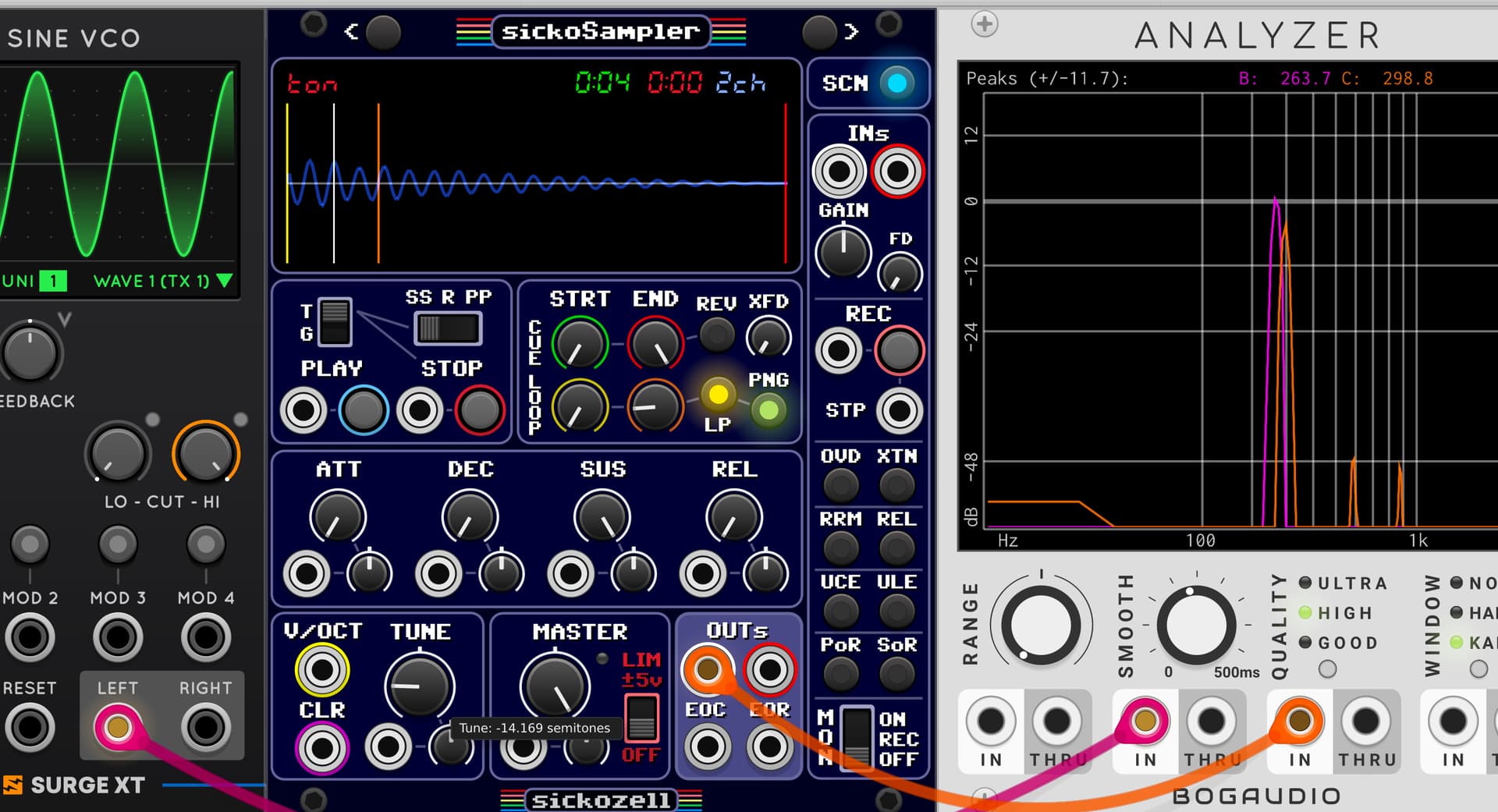Click the ATT CV input jack
Screen dimensions: 1498x812
pyautogui.click(x=306, y=574)
